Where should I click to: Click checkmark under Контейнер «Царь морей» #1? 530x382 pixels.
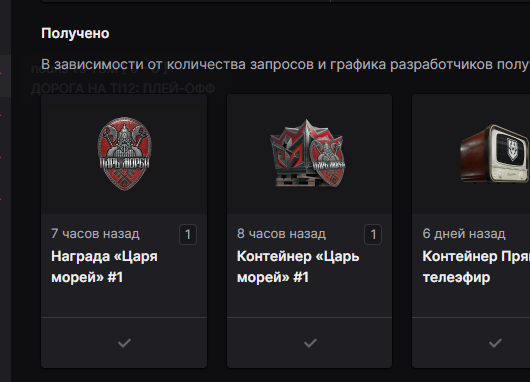point(310,343)
